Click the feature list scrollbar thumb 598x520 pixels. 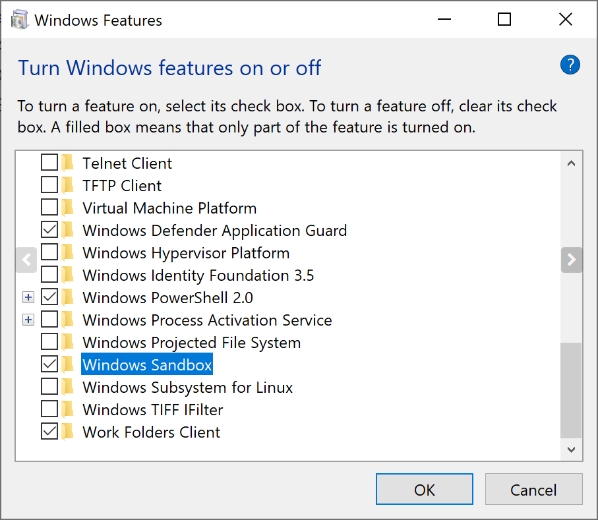[571, 391]
